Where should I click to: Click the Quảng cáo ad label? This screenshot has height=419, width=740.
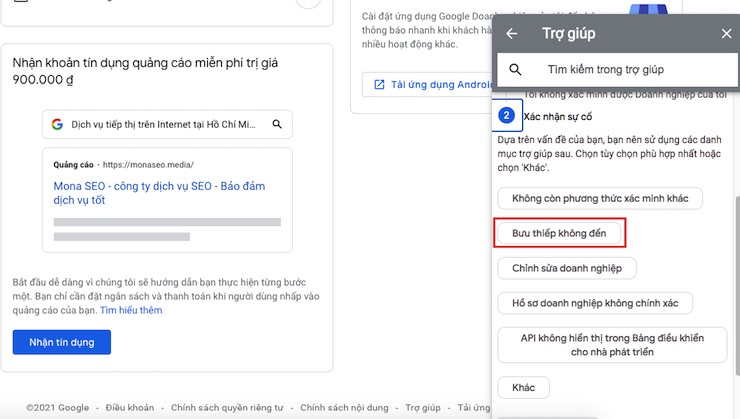pos(73,165)
